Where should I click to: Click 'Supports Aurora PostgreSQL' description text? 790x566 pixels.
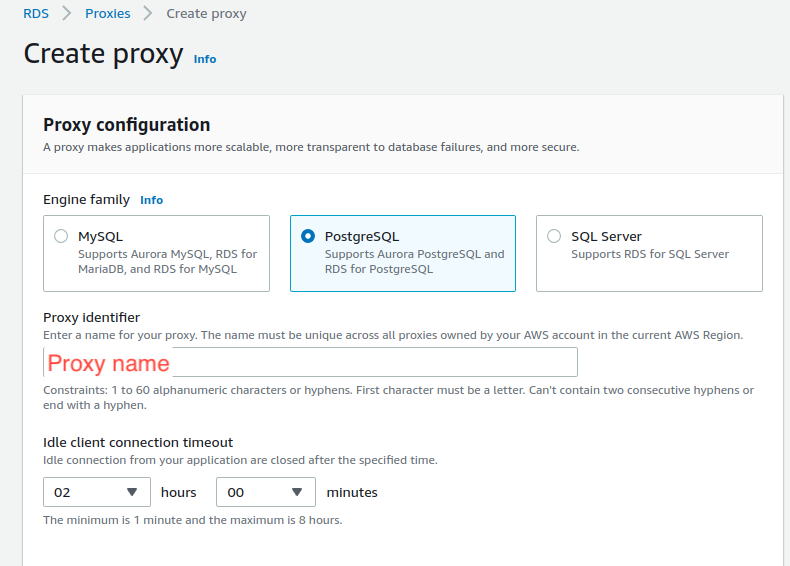[414, 262]
